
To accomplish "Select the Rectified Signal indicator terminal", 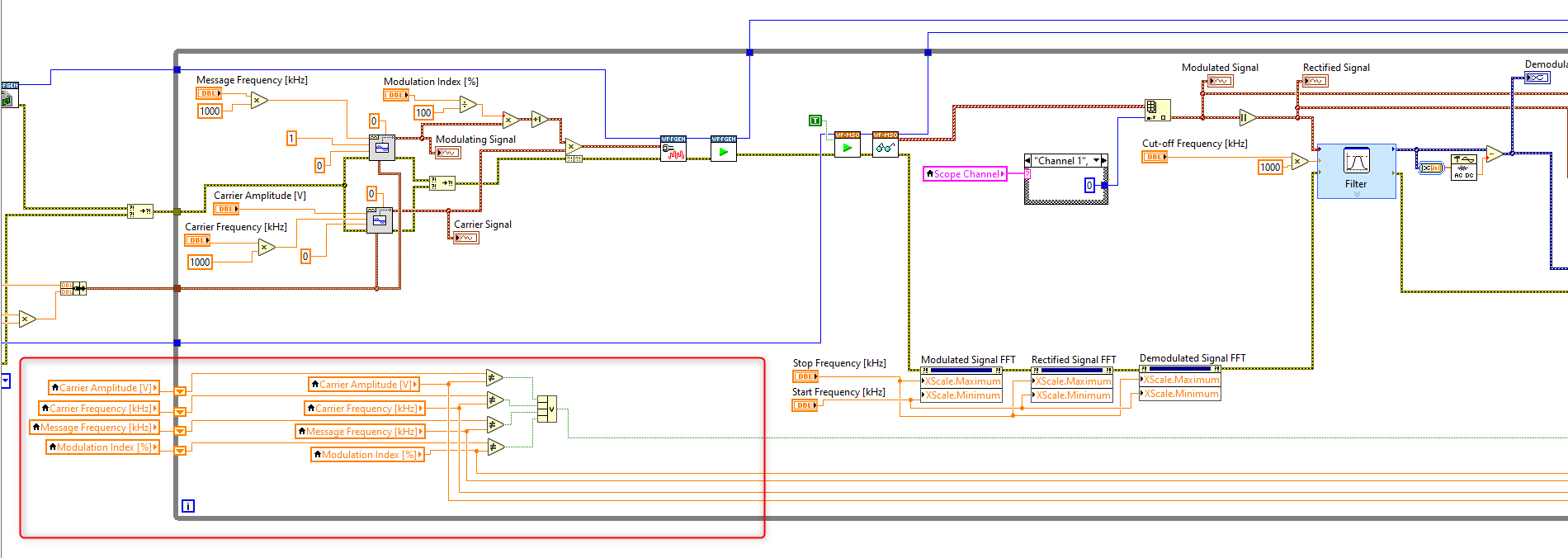I will tap(1315, 81).
